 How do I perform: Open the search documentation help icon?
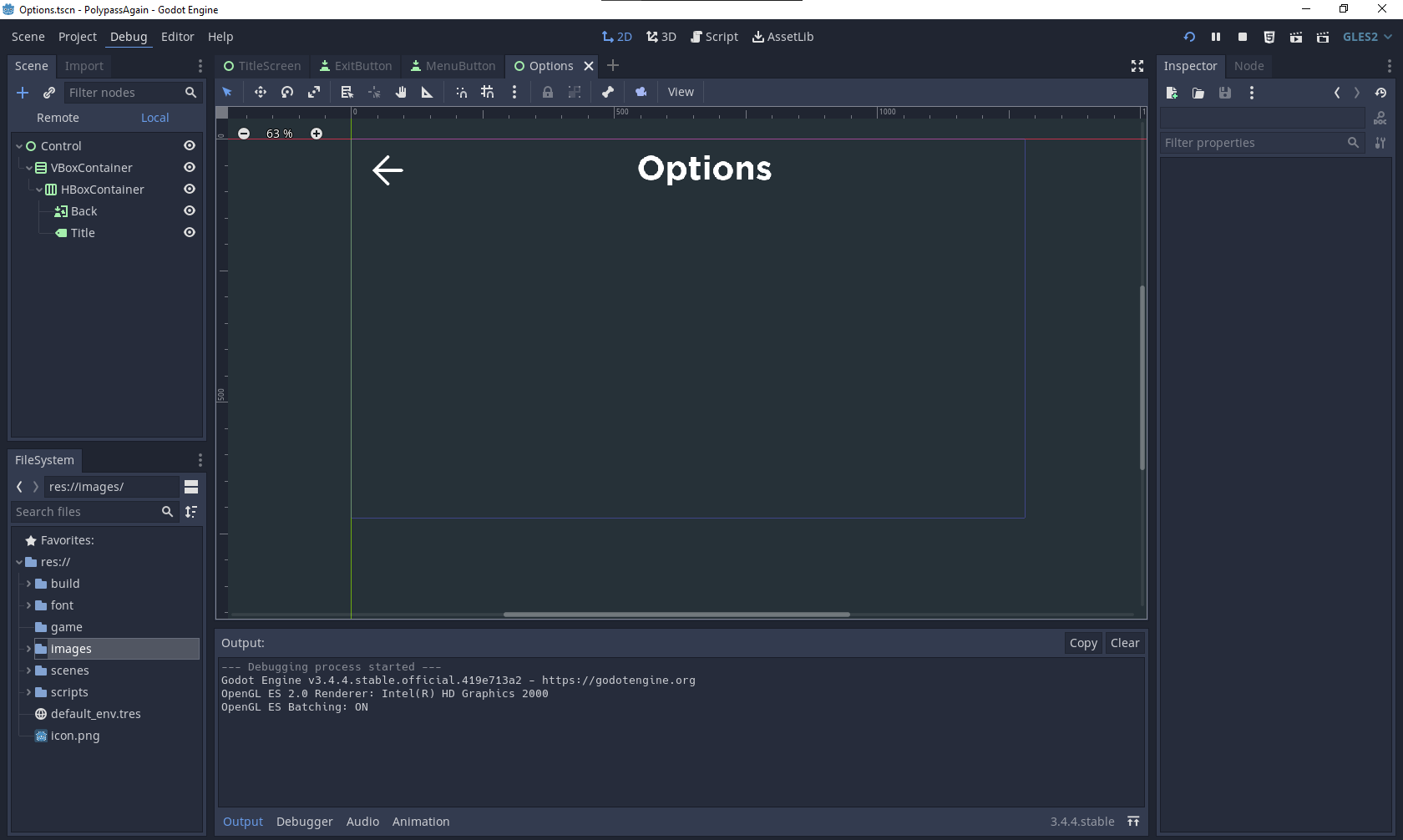[1380, 117]
